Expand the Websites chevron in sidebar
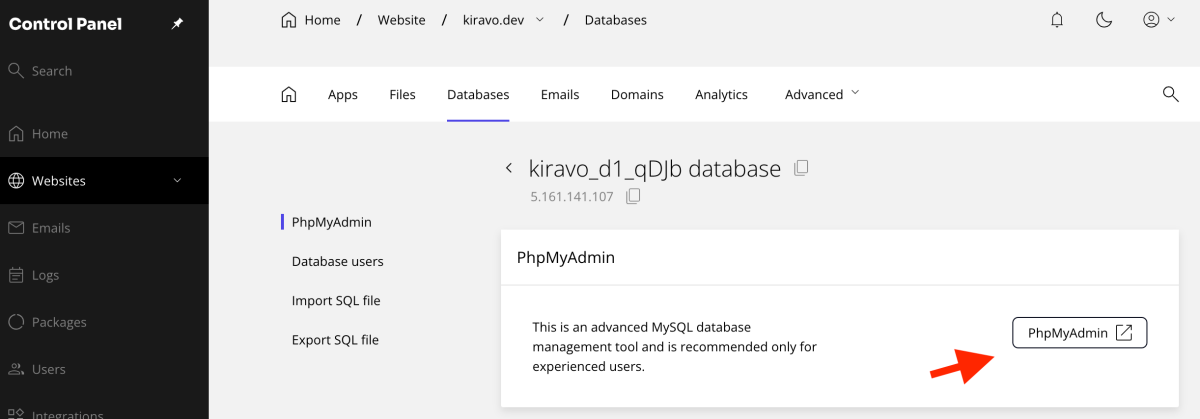This screenshot has width=1200, height=419. (x=178, y=181)
